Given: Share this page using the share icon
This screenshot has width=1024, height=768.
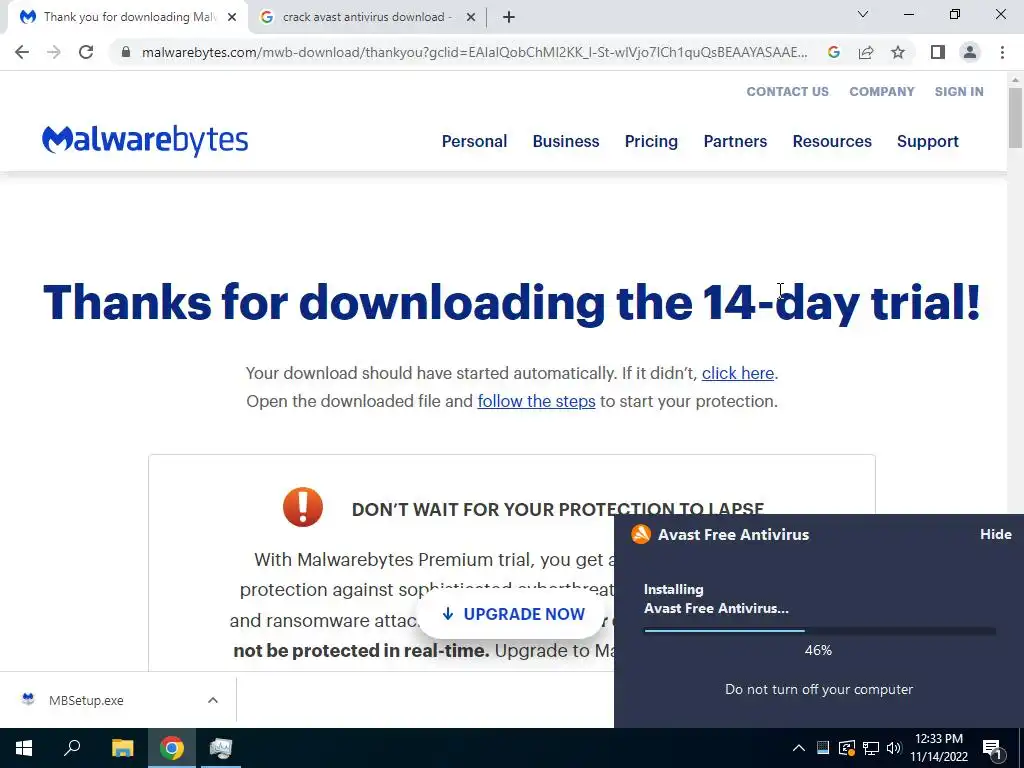Looking at the screenshot, I should click(x=866, y=52).
